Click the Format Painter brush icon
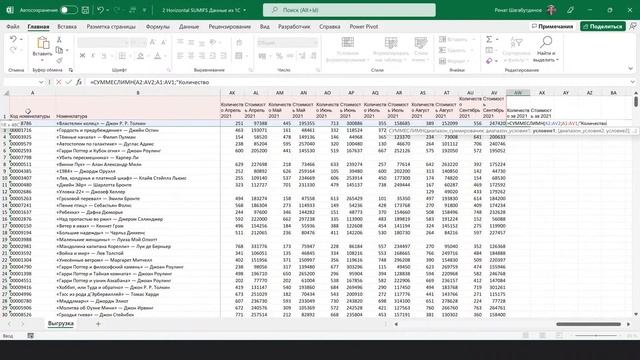This screenshot has height=360, width=640. (x=59, y=60)
